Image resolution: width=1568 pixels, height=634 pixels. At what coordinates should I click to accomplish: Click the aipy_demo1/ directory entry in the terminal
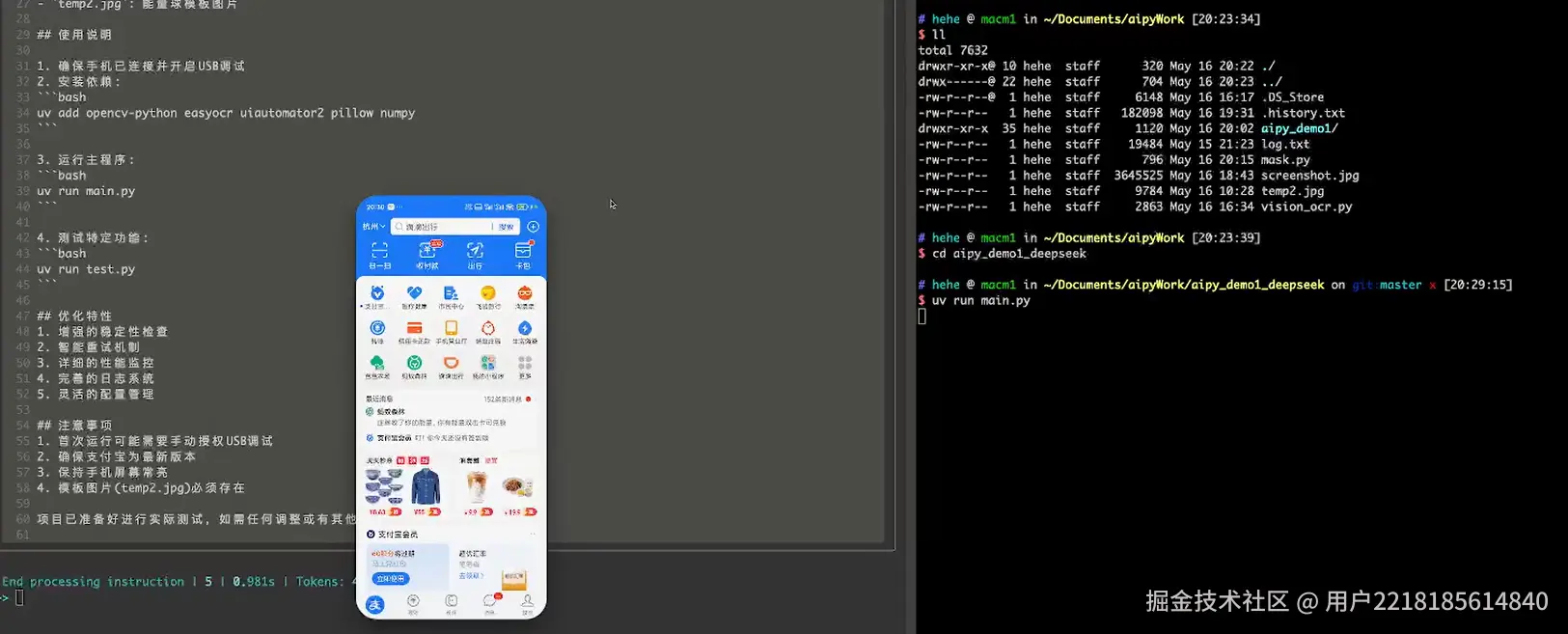[x=1299, y=128]
